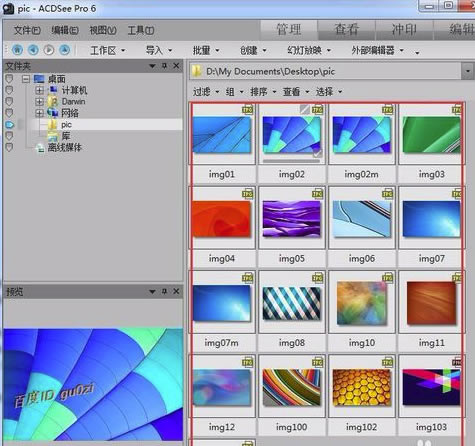
Task: Click the img12 file name label
Action: point(221,427)
